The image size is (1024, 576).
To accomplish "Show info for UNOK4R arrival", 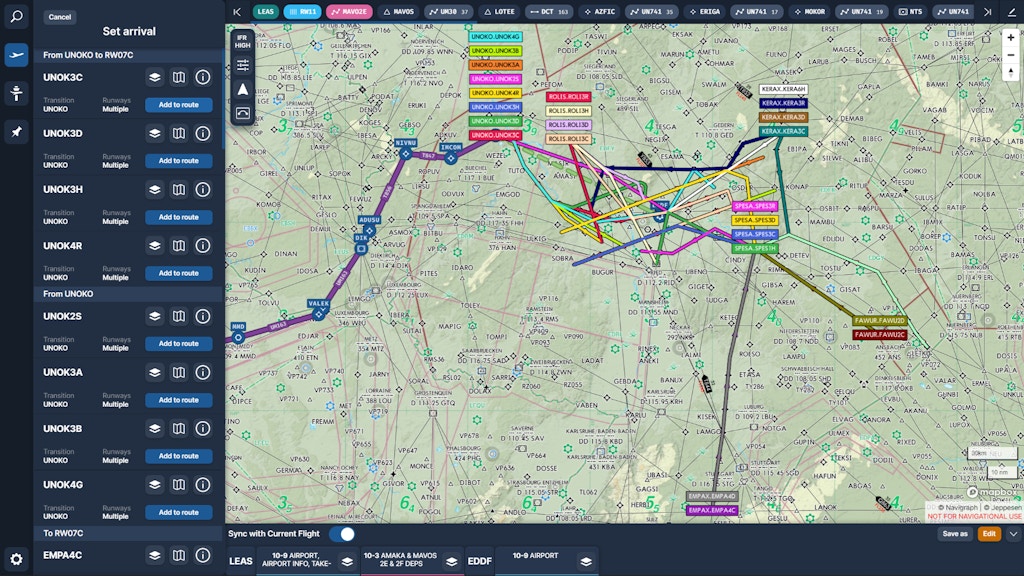I will pos(203,245).
